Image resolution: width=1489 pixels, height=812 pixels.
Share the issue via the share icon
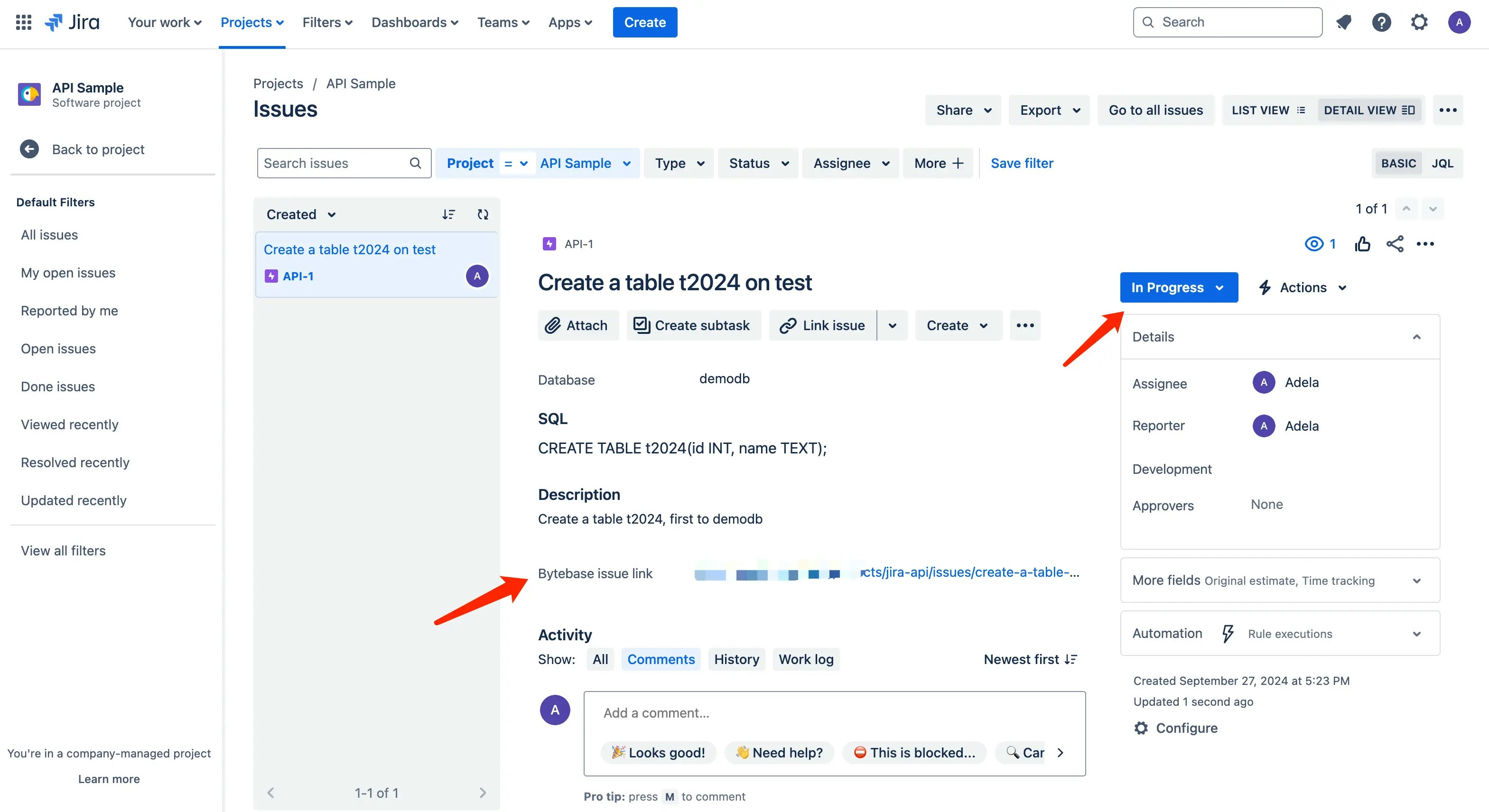1395,243
